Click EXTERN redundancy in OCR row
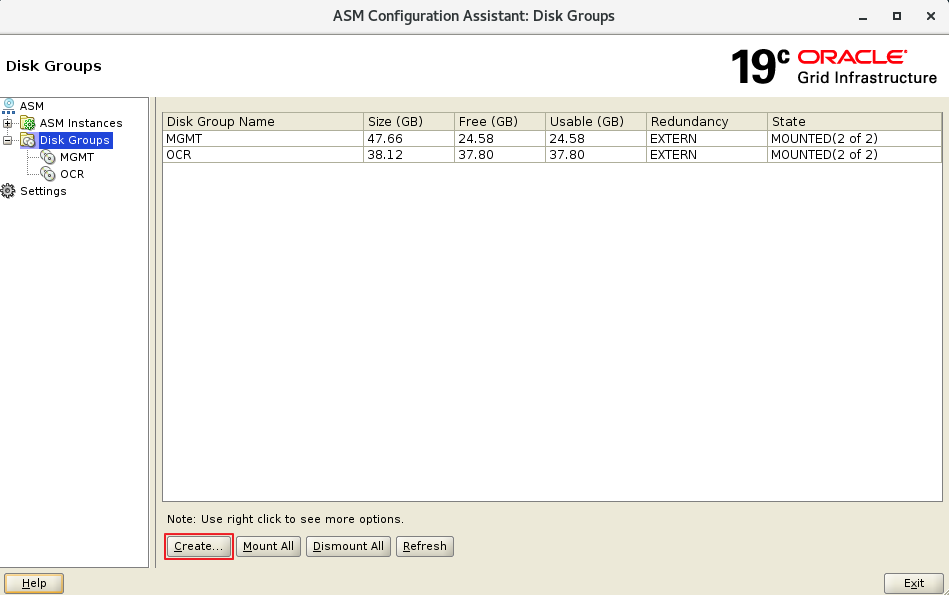This screenshot has height=595, width=949. tap(673, 154)
